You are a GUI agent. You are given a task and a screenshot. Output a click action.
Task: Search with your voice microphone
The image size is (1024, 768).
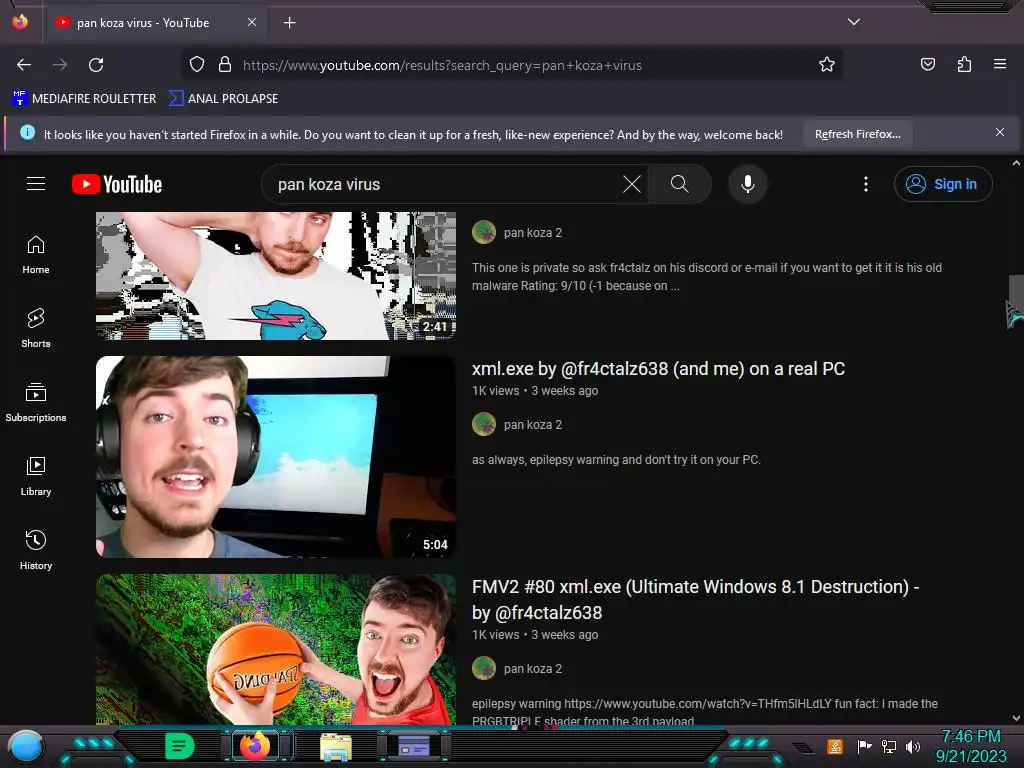point(748,184)
